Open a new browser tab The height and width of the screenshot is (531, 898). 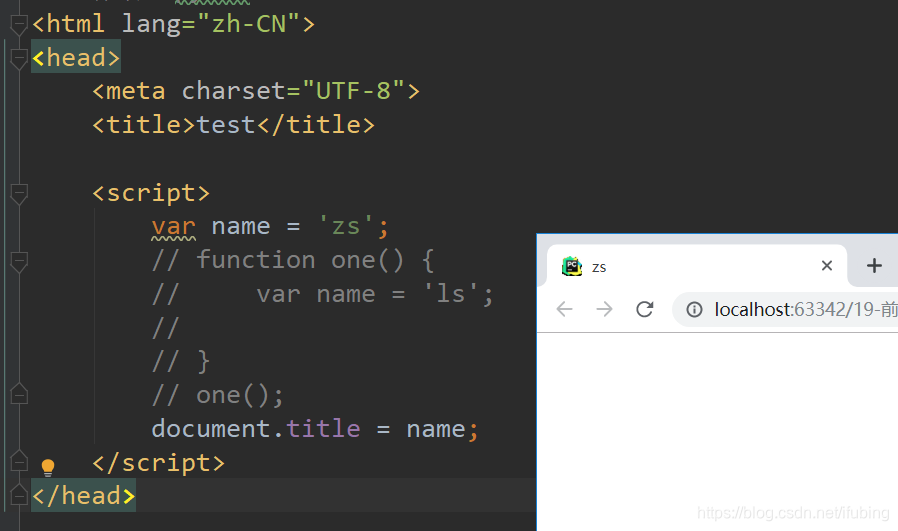tap(874, 266)
